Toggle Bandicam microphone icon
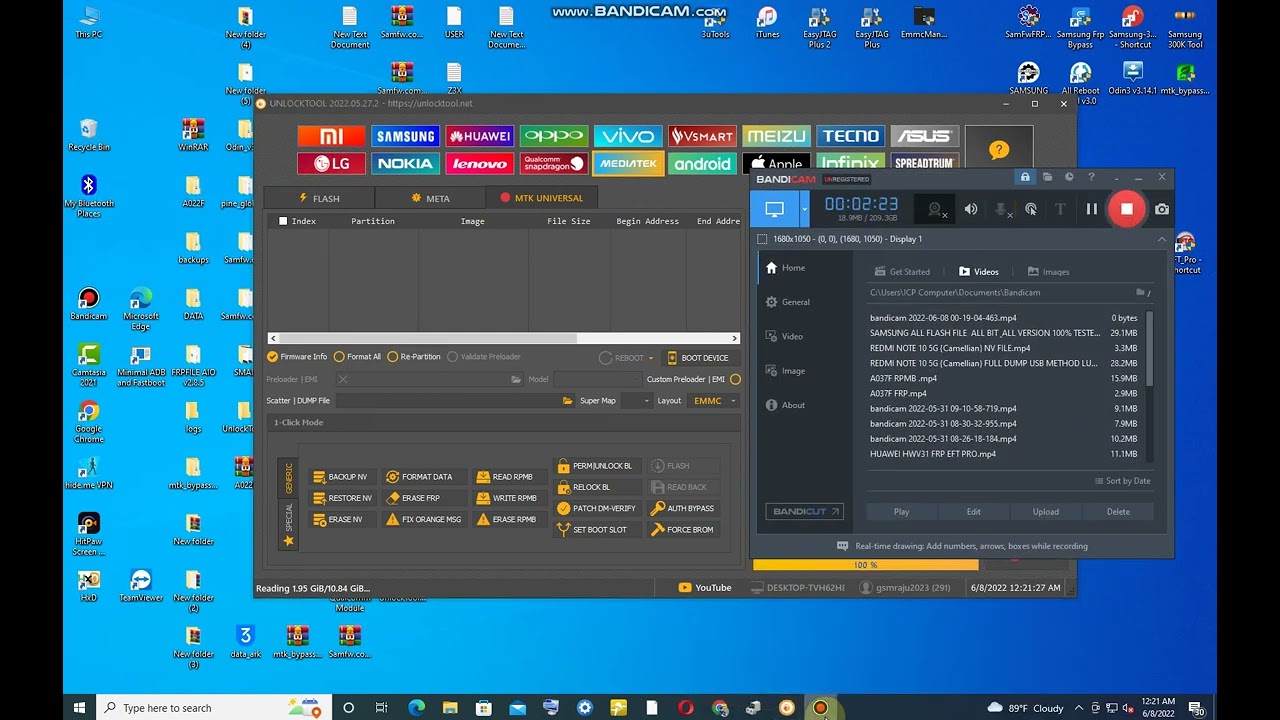 click(x=1001, y=209)
